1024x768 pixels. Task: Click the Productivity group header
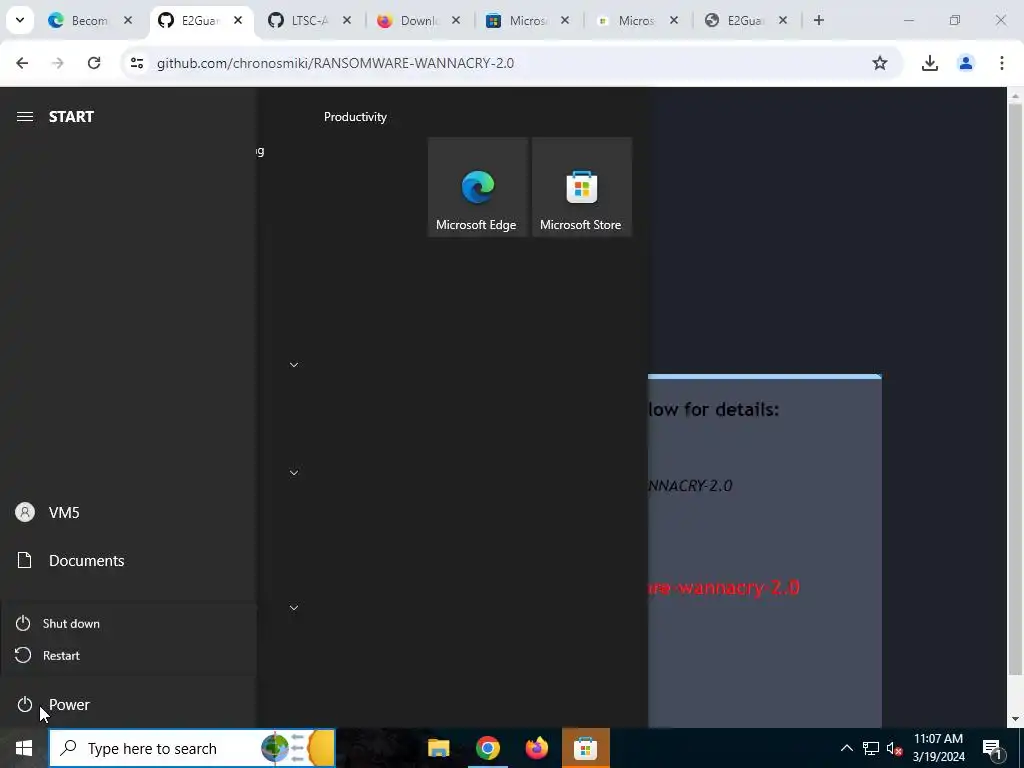tap(355, 117)
